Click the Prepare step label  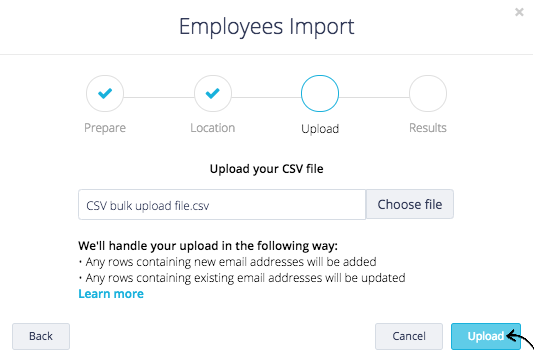[x=105, y=128]
